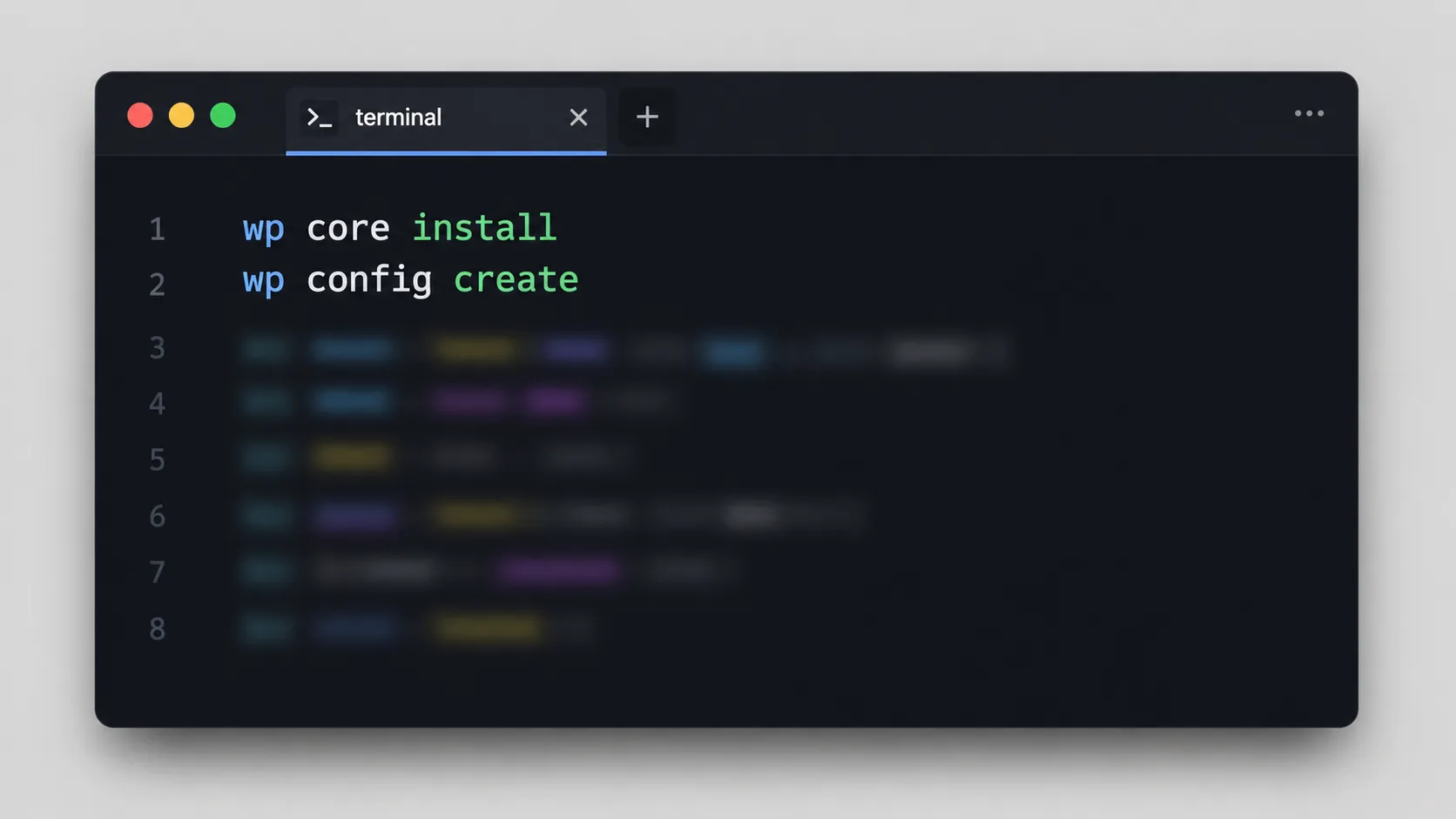Select the terminal tab
This screenshot has height=819, width=1456.
pos(446,120)
